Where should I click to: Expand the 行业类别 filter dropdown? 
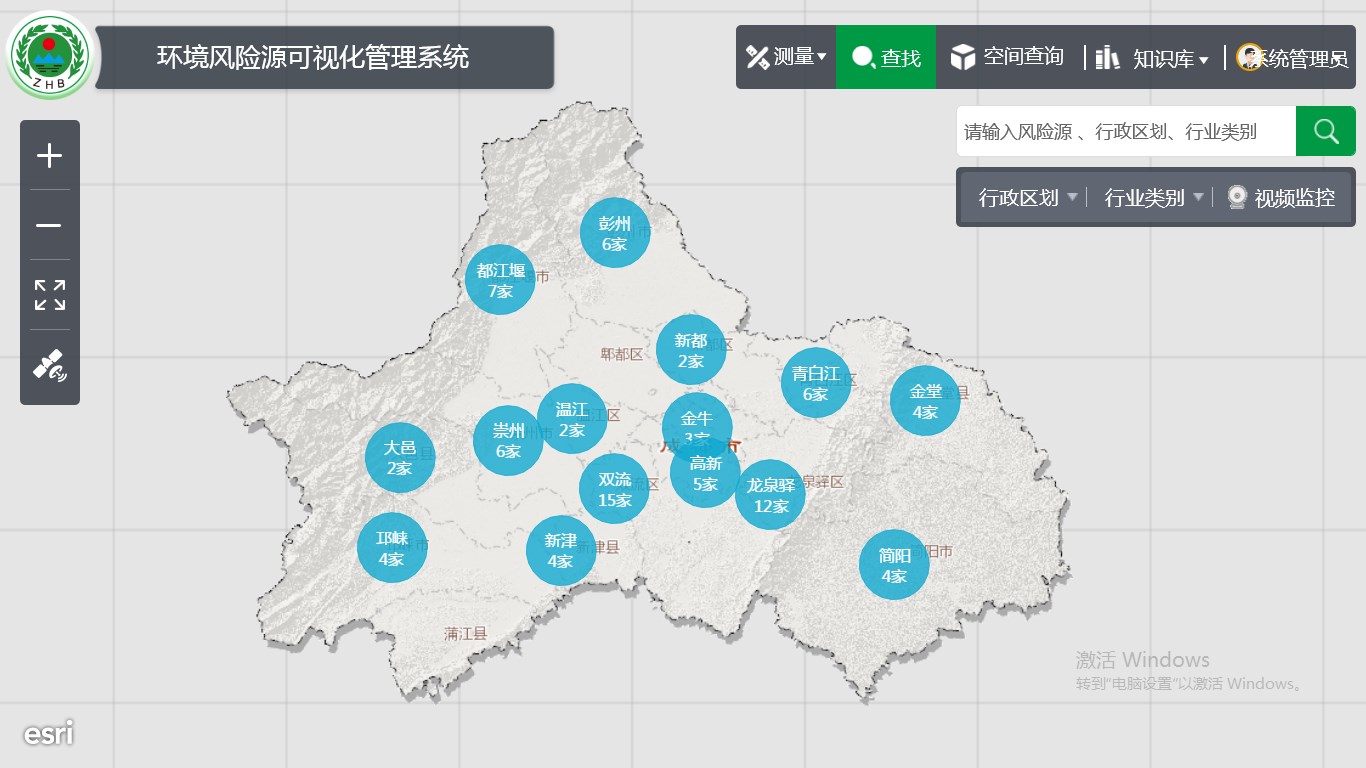pyautogui.click(x=1154, y=197)
